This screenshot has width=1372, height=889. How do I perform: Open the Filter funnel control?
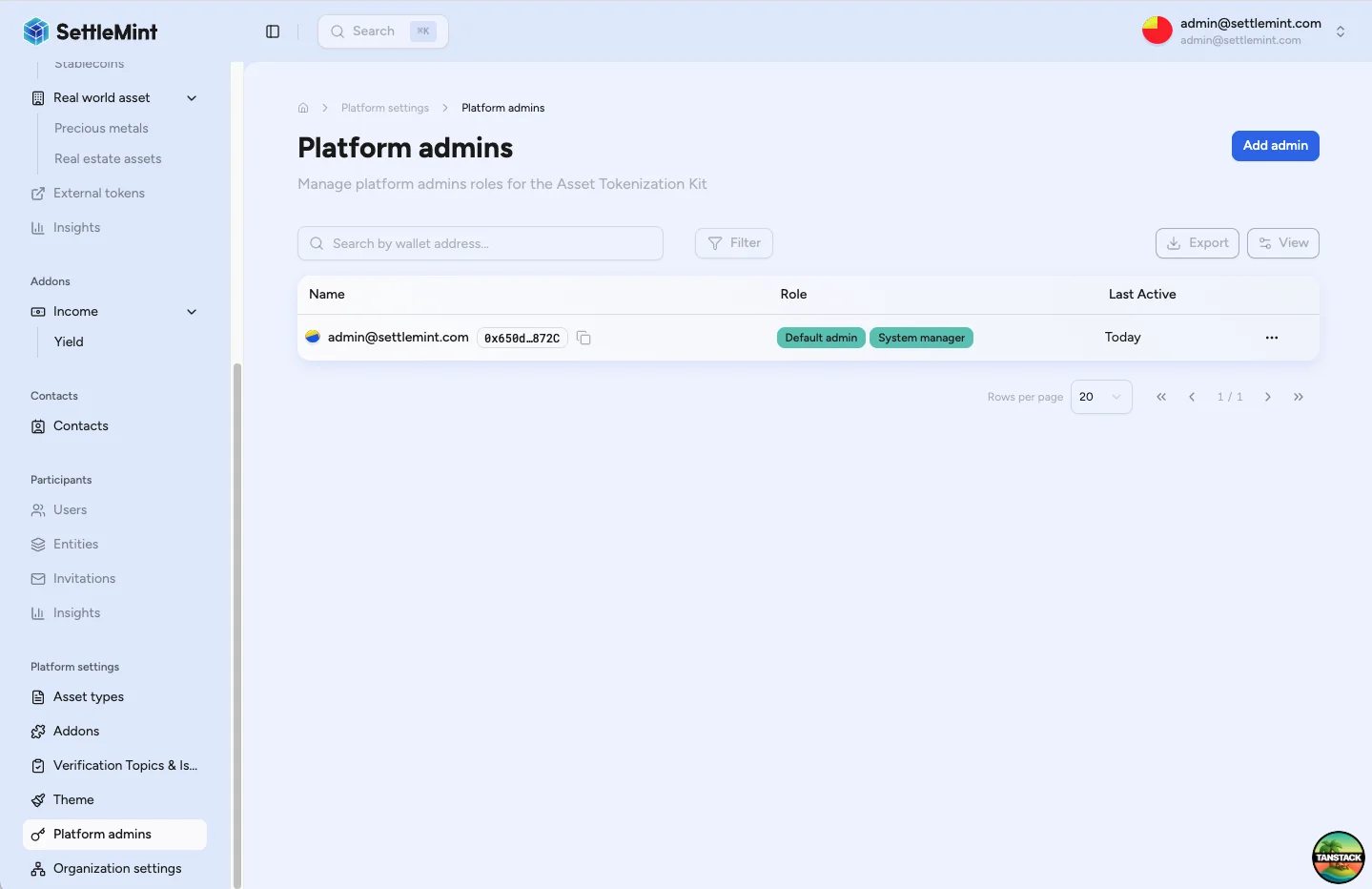[x=733, y=243]
